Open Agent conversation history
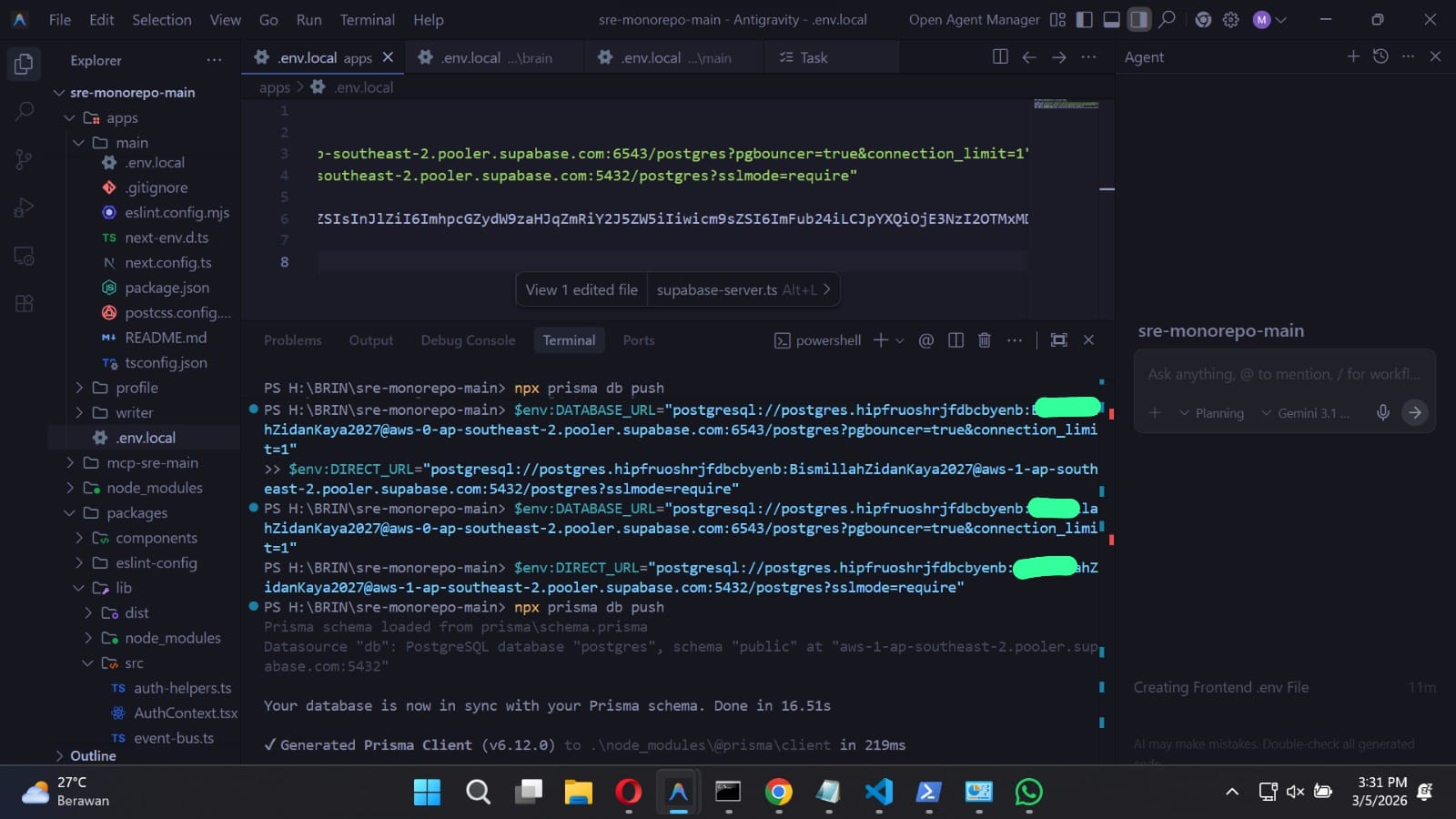The image size is (1456, 819). [x=1380, y=56]
